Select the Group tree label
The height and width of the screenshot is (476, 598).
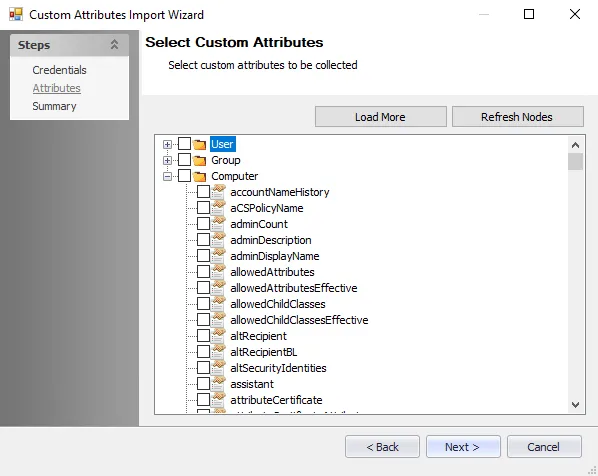pos(226,160)
